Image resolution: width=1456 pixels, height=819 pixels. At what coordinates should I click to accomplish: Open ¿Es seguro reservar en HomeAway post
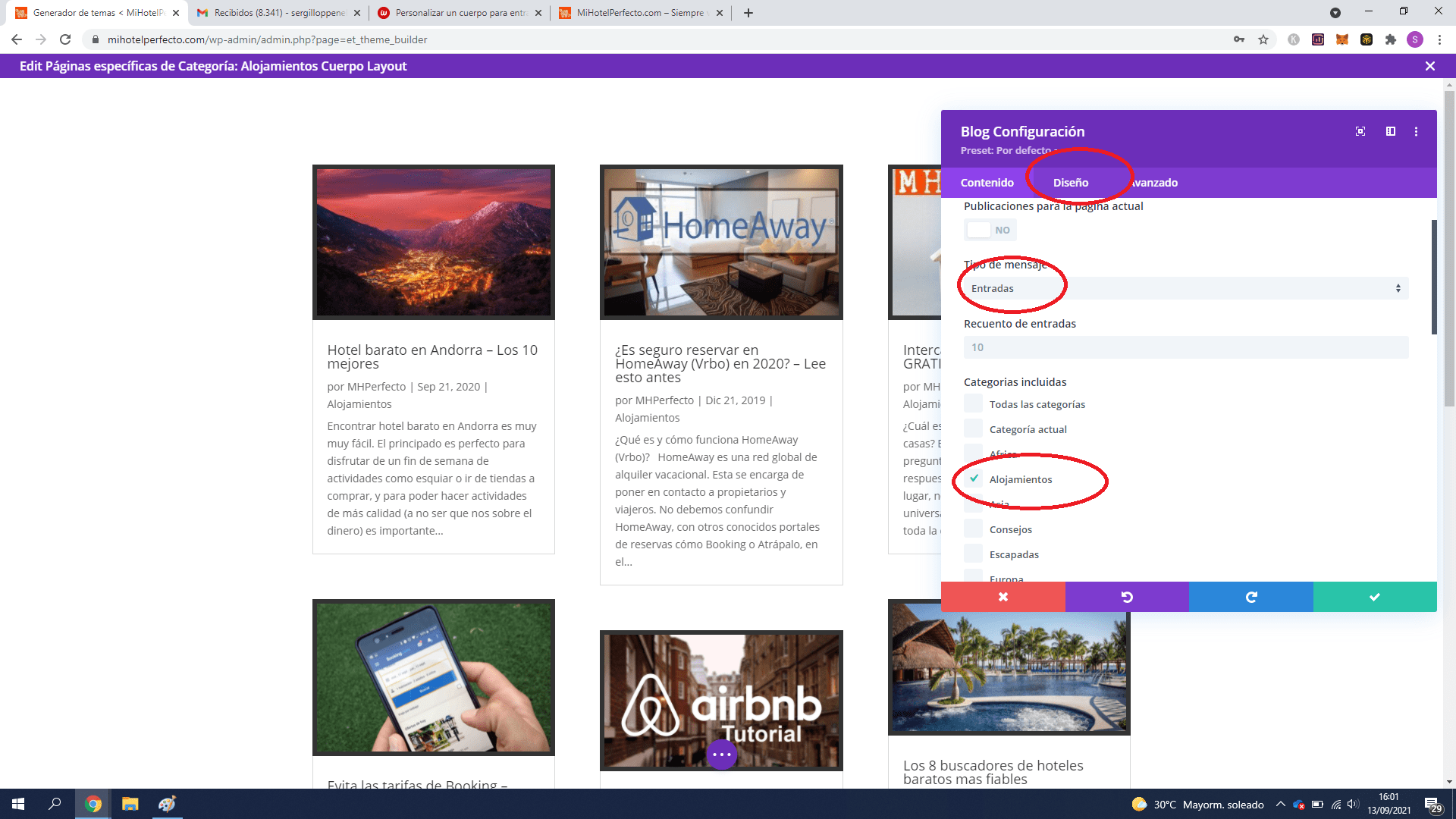720,363
